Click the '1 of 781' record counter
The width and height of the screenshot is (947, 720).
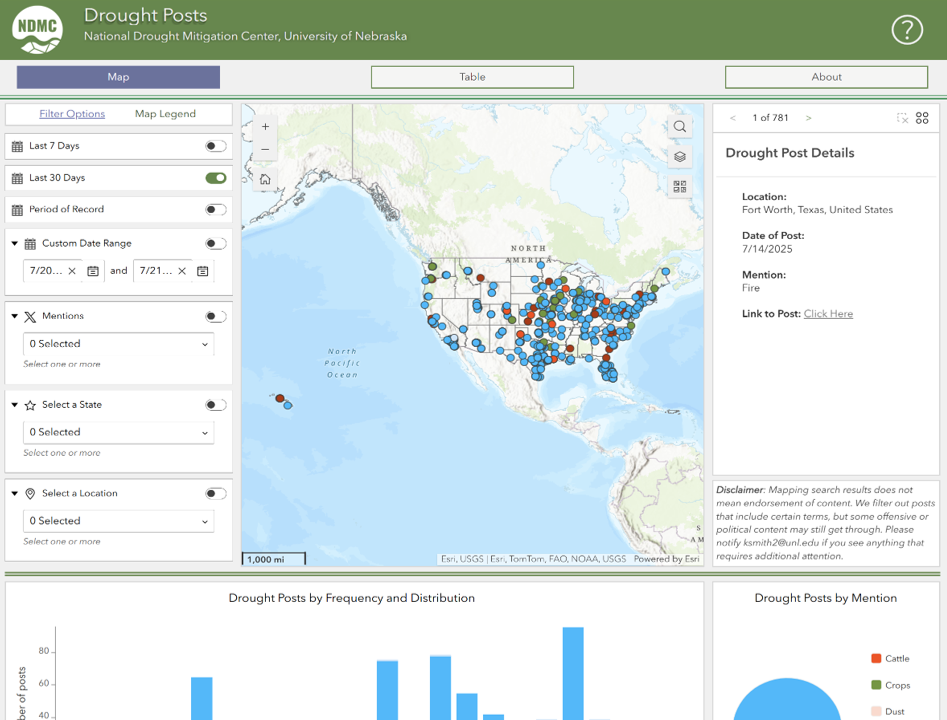point(771,118)
